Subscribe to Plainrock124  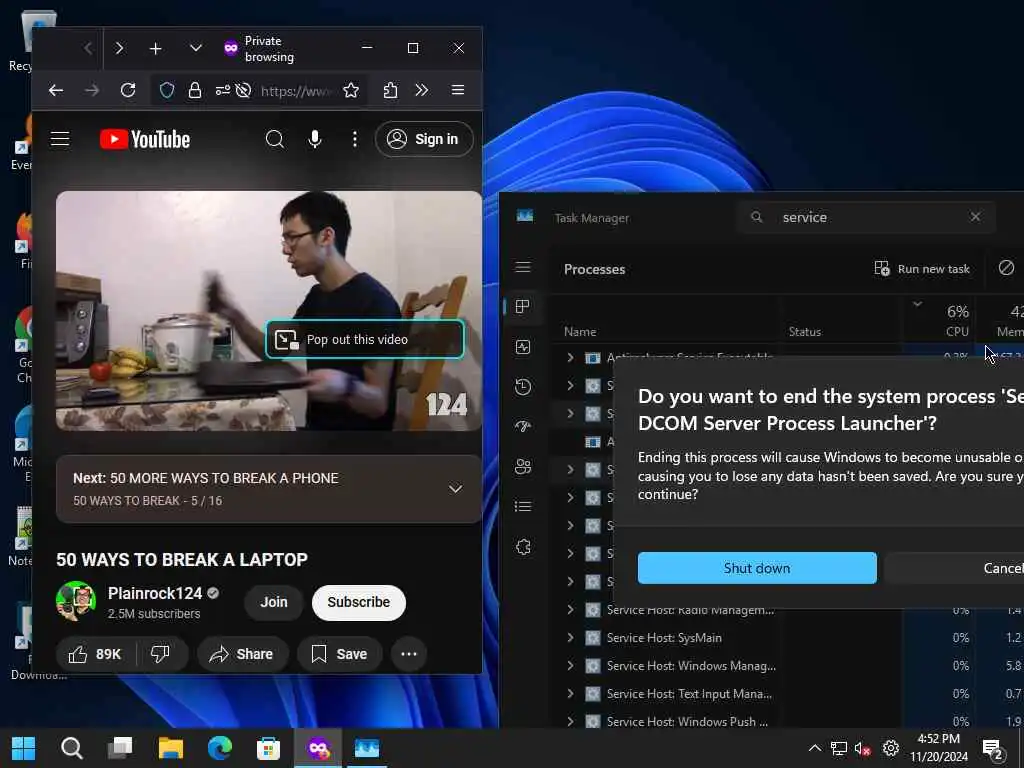(359, 602)
